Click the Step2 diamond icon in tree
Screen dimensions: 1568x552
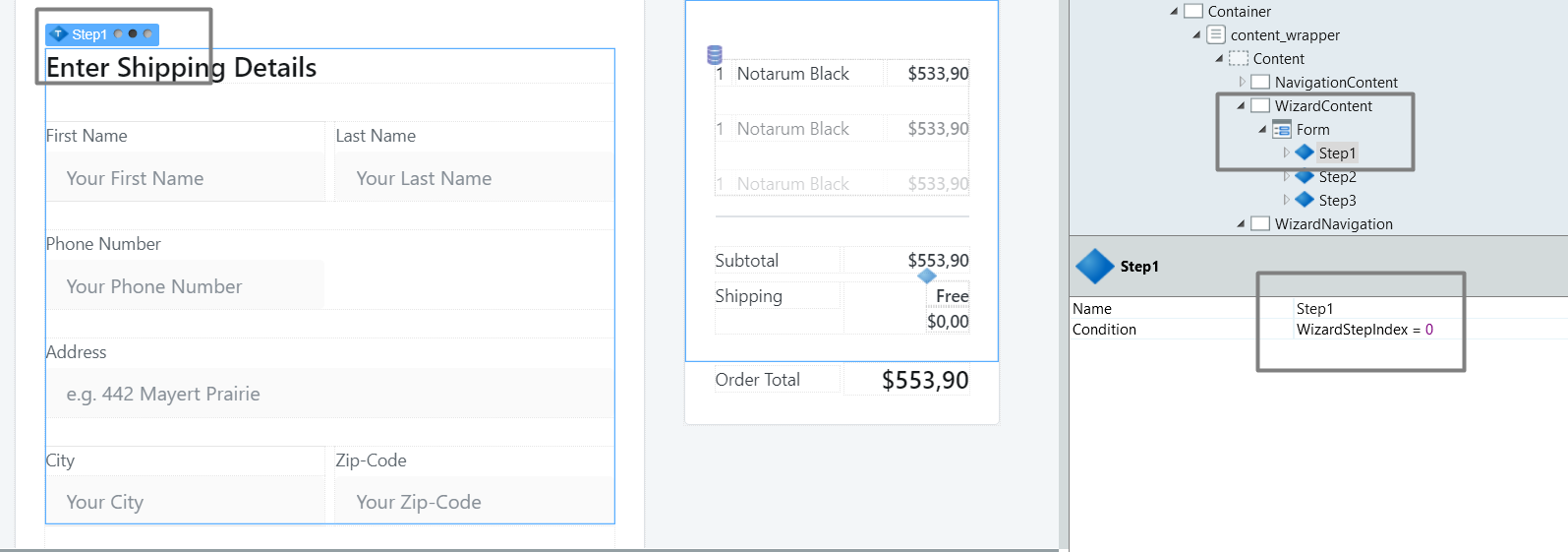point(1305,176)
